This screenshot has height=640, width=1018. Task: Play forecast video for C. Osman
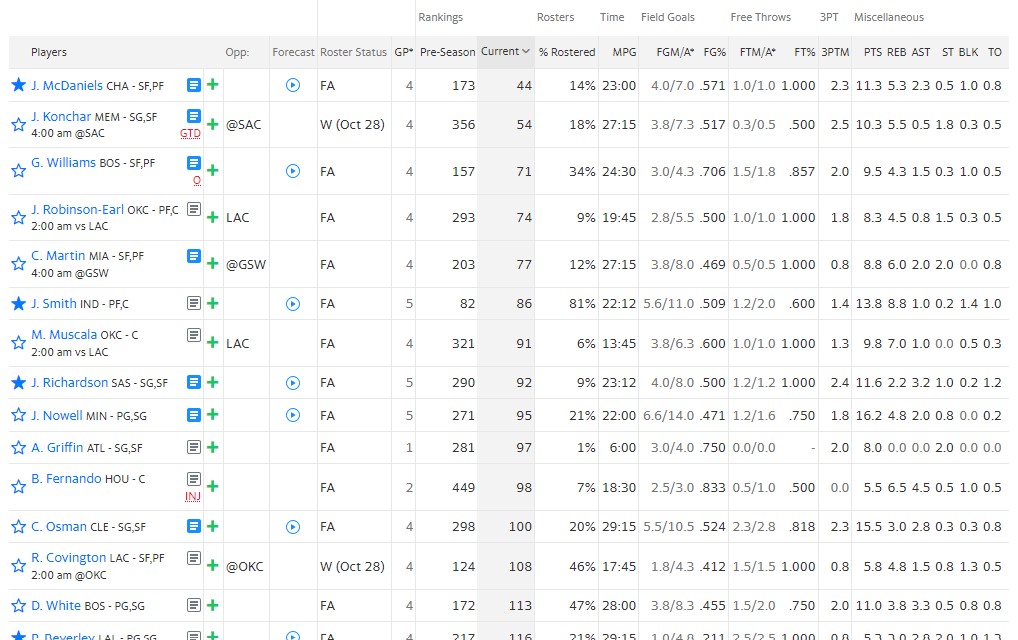[292, 527]
